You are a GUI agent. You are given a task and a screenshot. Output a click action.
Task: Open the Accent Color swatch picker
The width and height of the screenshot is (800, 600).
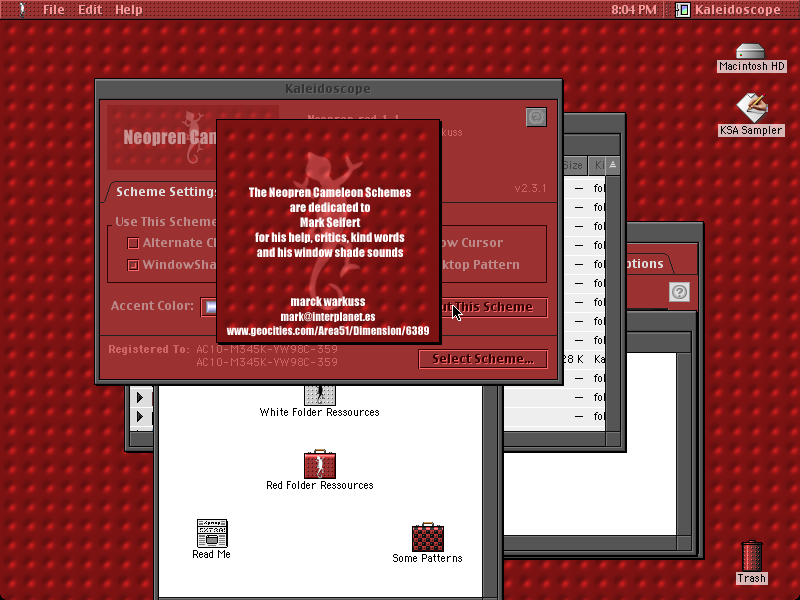tap(209, 307)
